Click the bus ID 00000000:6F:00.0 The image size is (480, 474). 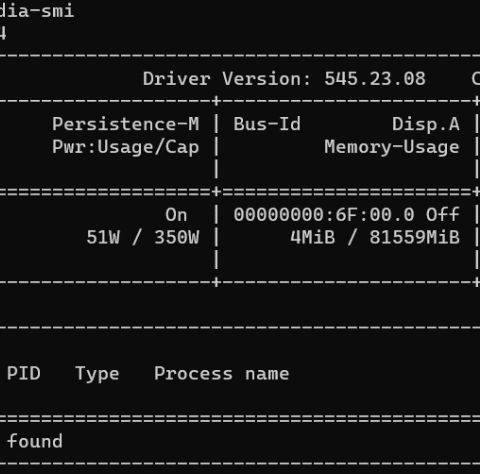(324, 215)
